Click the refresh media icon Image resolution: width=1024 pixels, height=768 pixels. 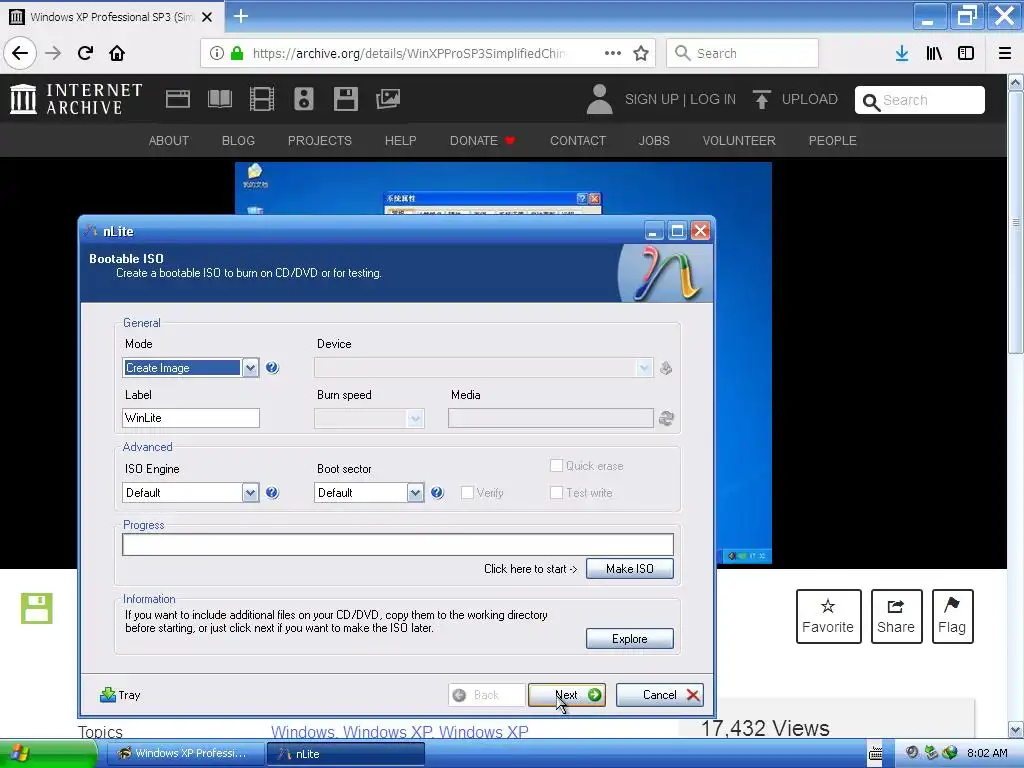[x=666, y=418]
